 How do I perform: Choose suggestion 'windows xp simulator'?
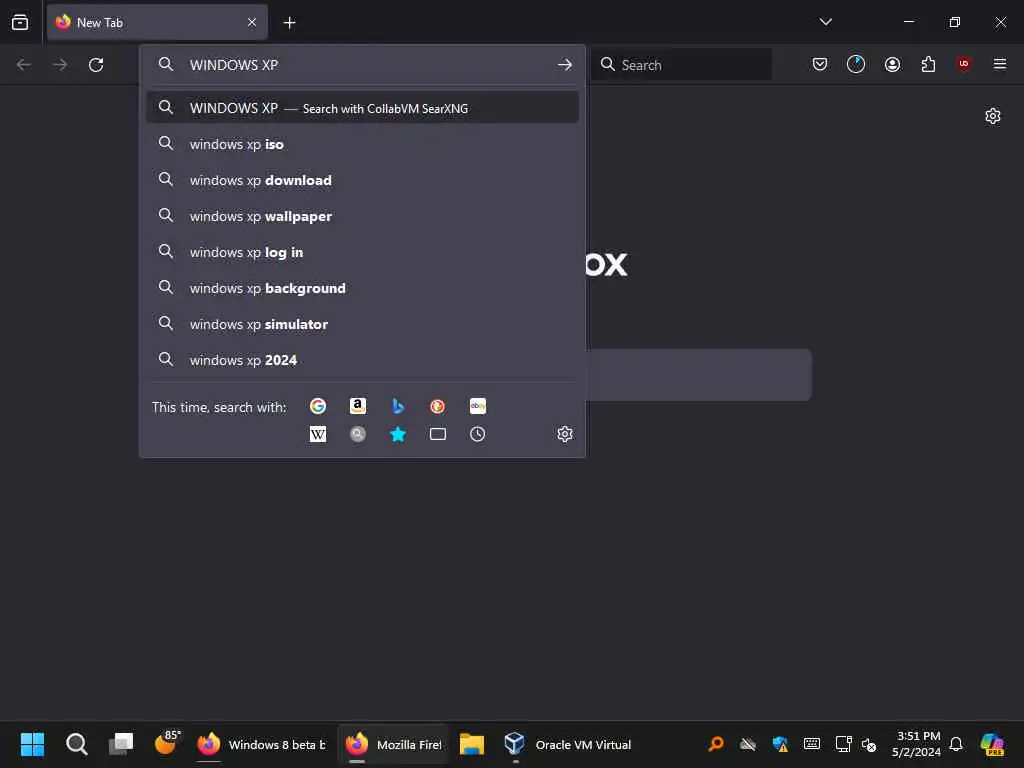pyautogui.click(x=362, y=324)
